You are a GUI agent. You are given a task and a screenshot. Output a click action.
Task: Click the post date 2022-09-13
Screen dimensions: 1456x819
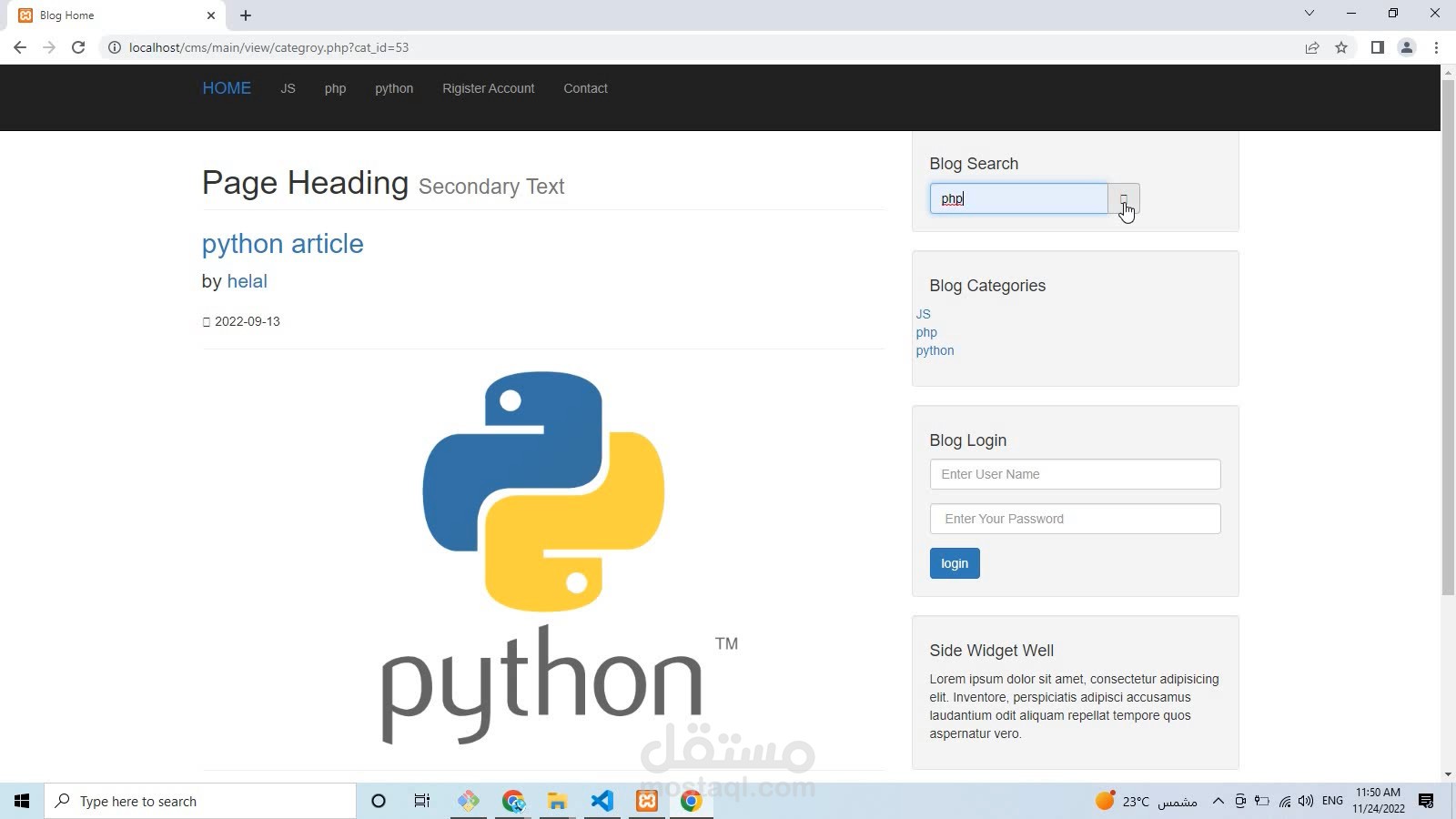pyautogui.click(x=248, y=321)
